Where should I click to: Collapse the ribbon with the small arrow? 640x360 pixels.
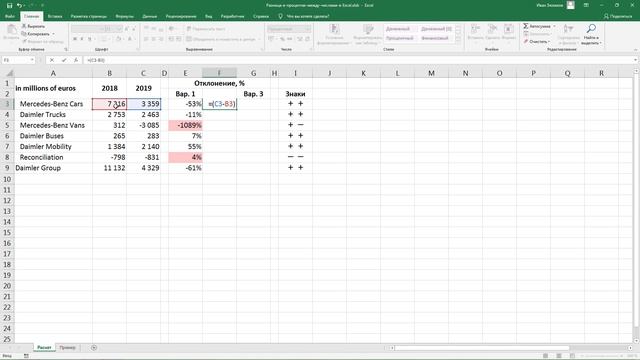(635, 49)
